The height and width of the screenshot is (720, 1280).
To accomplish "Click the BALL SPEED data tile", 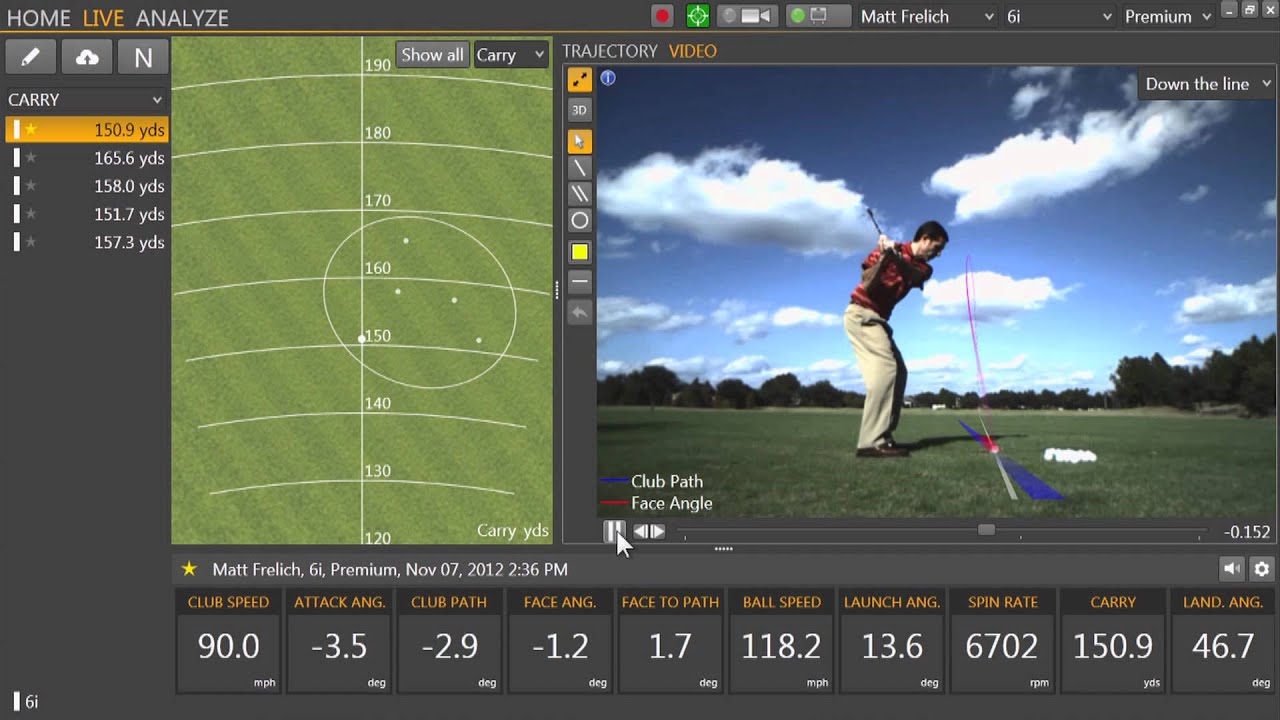I will (x=781, y=640).
